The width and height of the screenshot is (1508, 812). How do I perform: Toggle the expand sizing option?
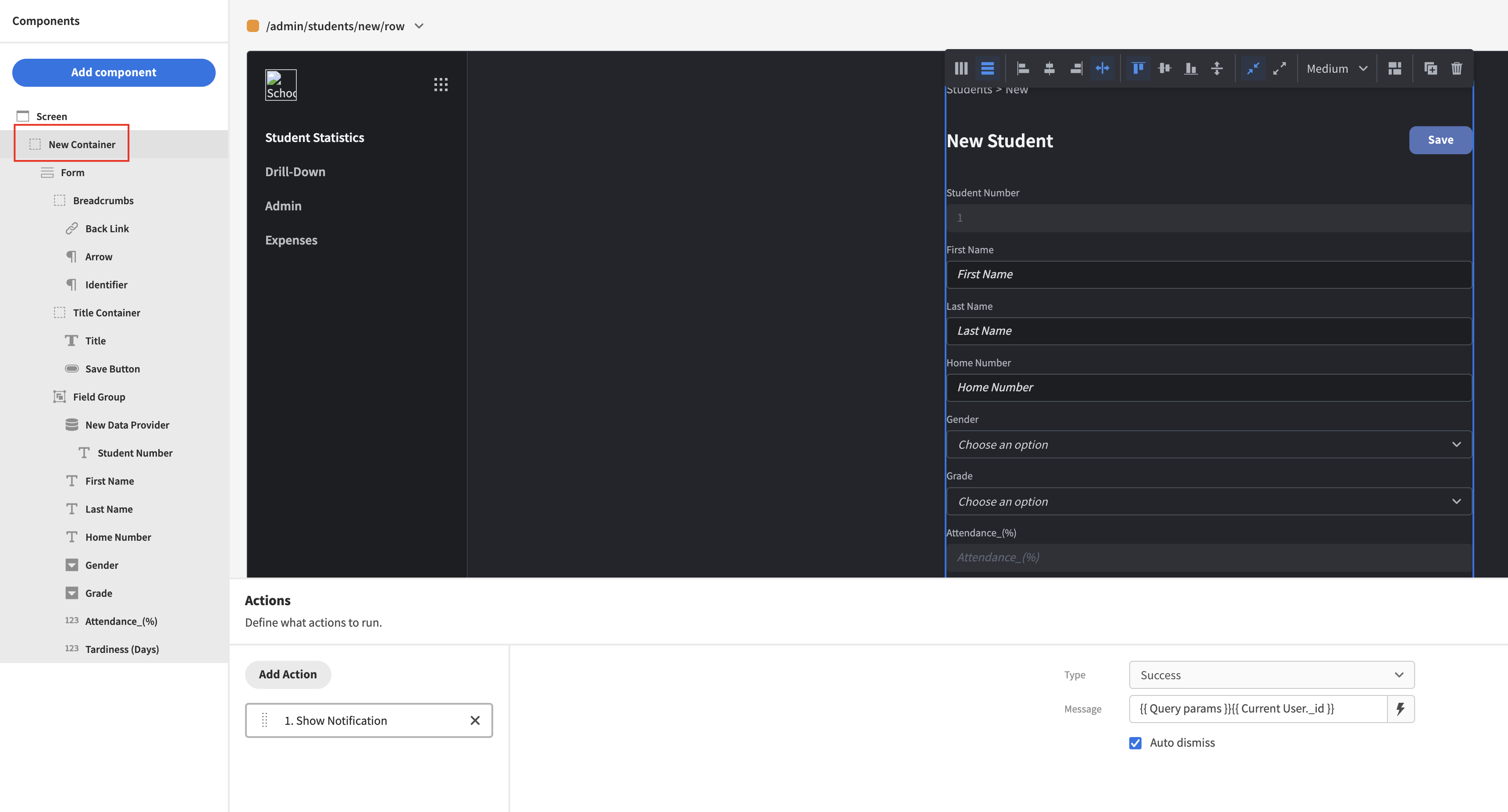1280,68
